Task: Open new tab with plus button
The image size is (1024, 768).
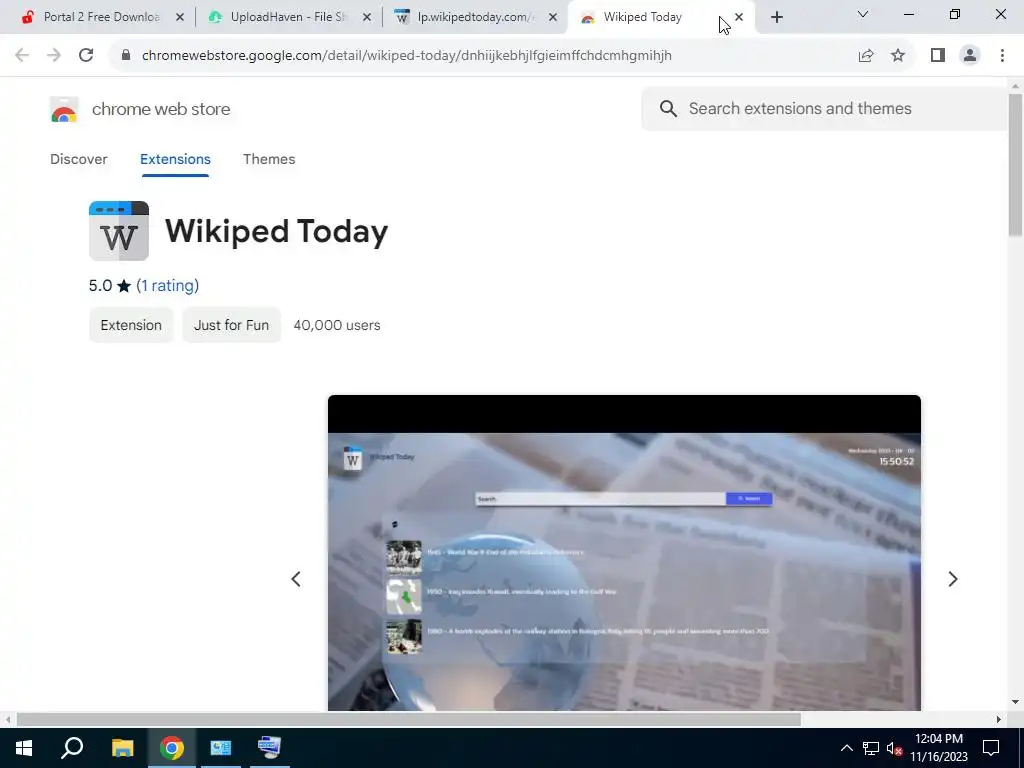Action: coord(776,18)
